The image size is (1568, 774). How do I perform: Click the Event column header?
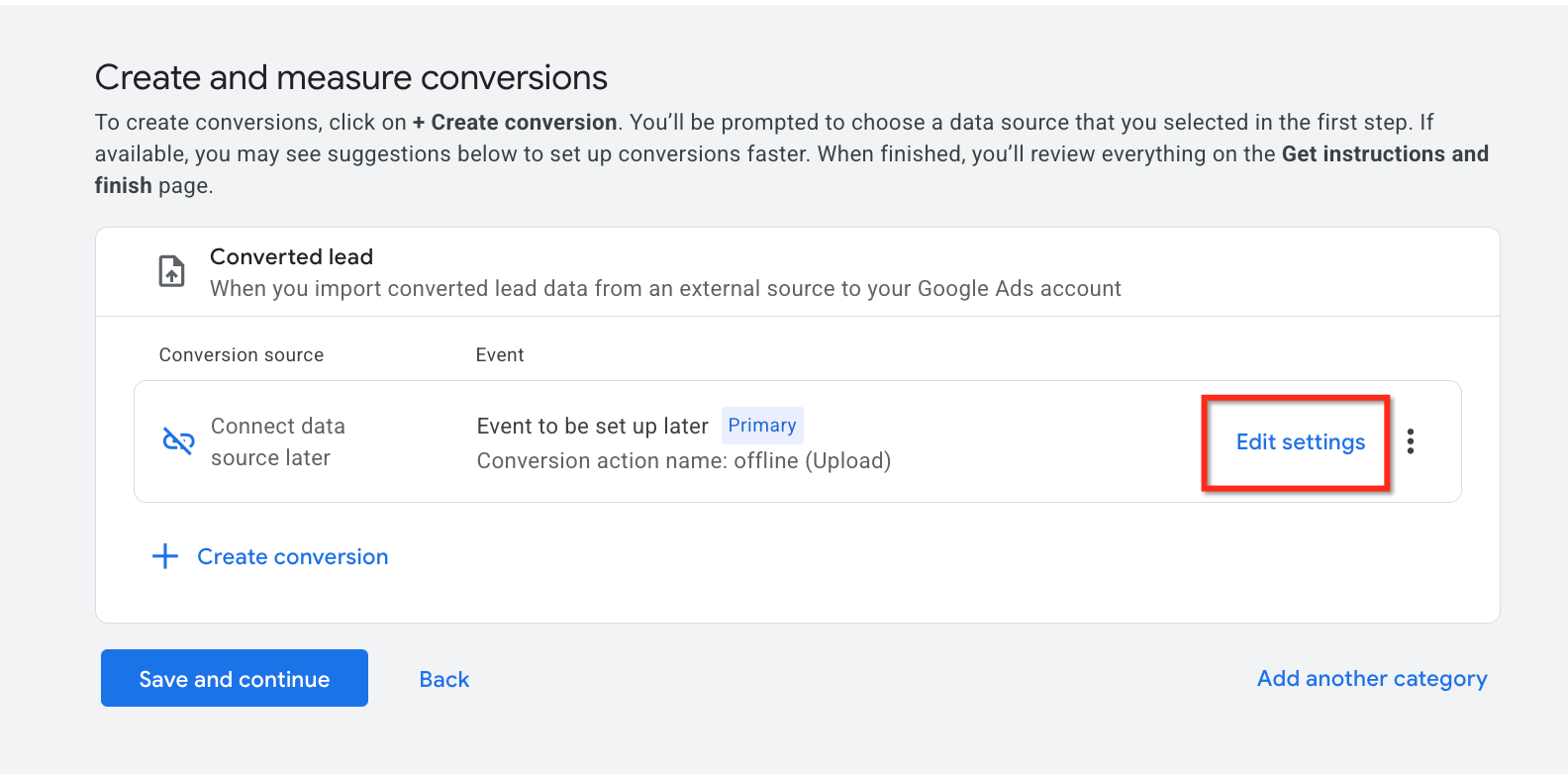(x=500, y=355)
